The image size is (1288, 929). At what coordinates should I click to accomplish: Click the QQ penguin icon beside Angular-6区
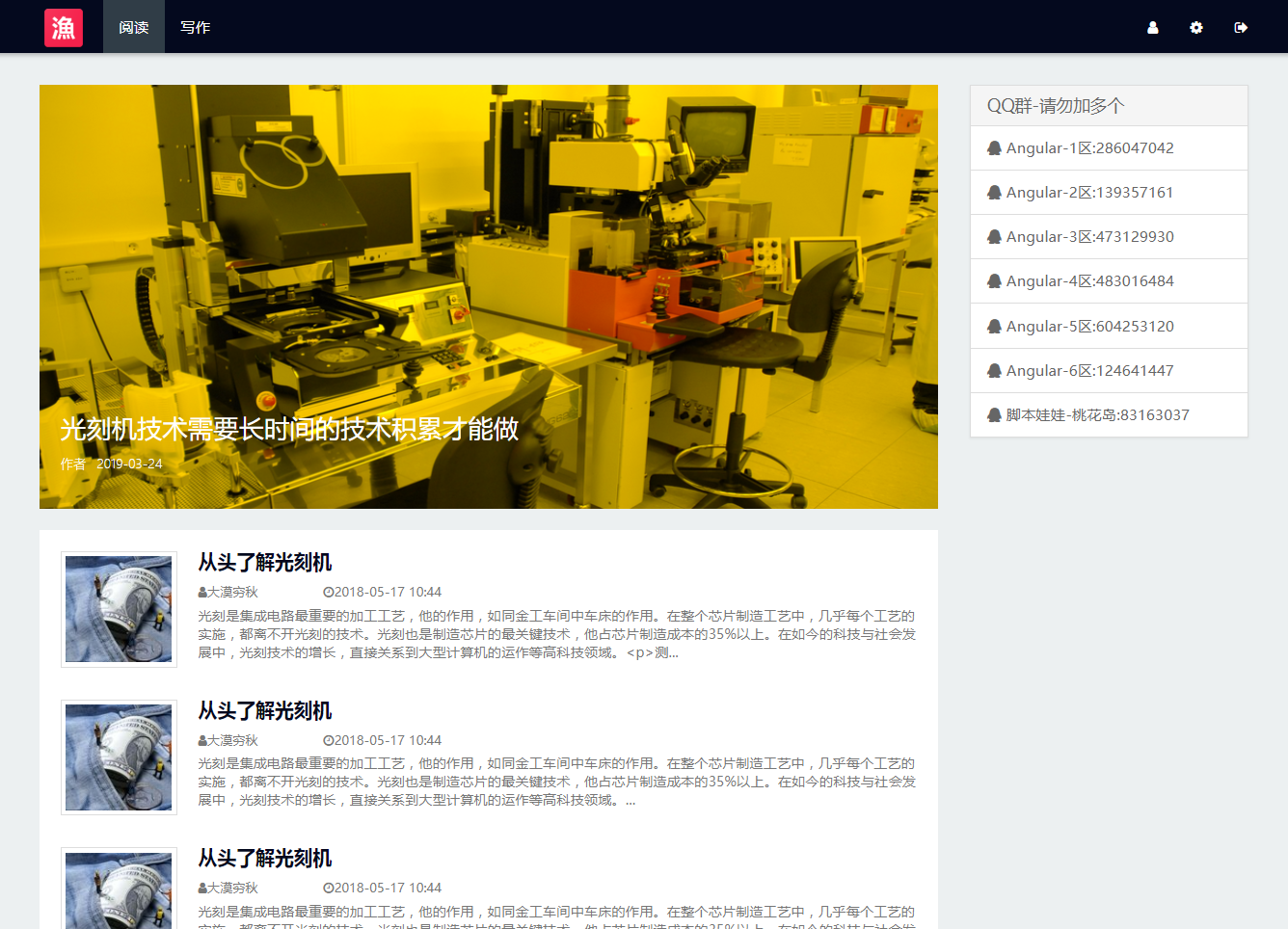point(994,370)
